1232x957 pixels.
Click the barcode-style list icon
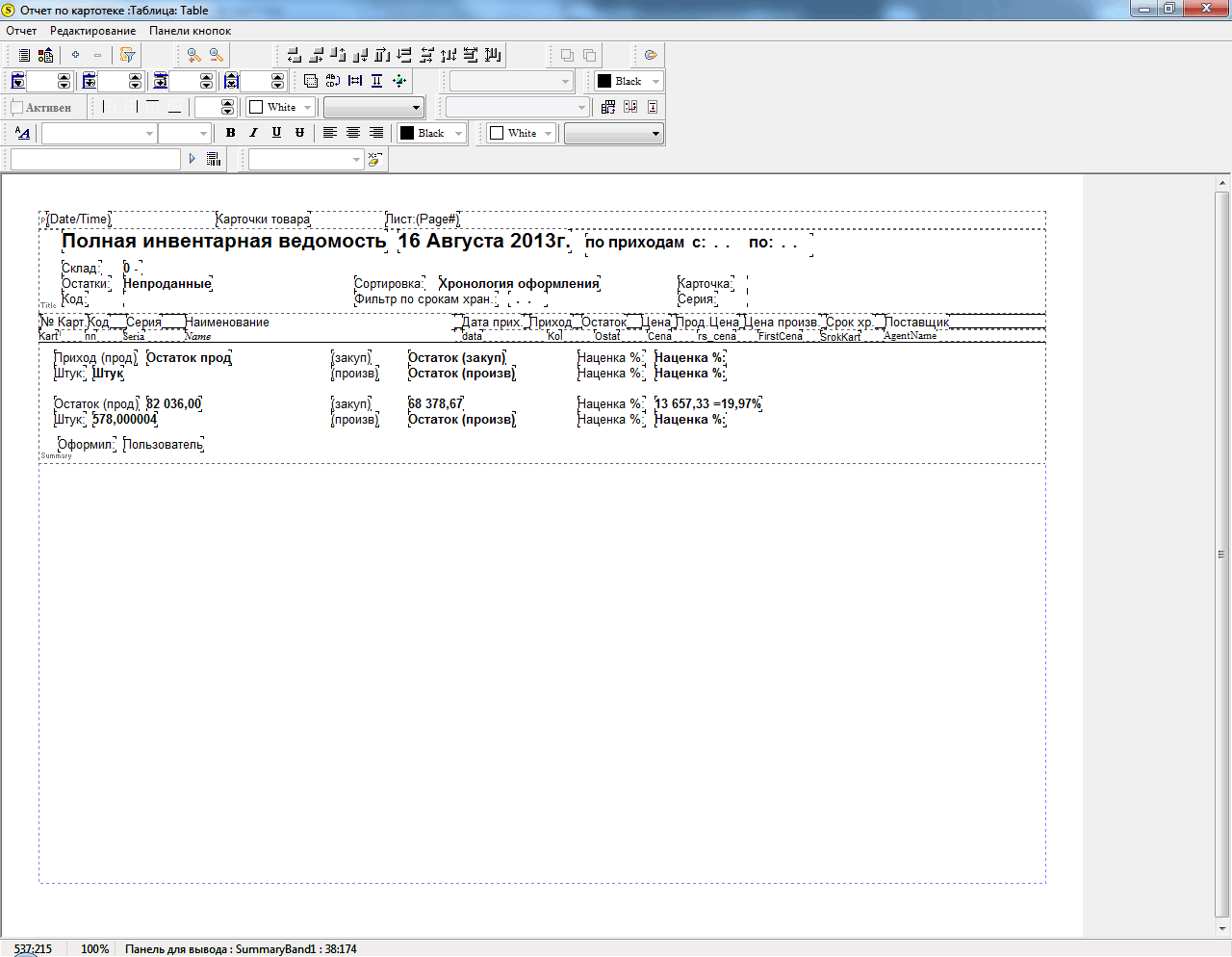coord(214,159)
